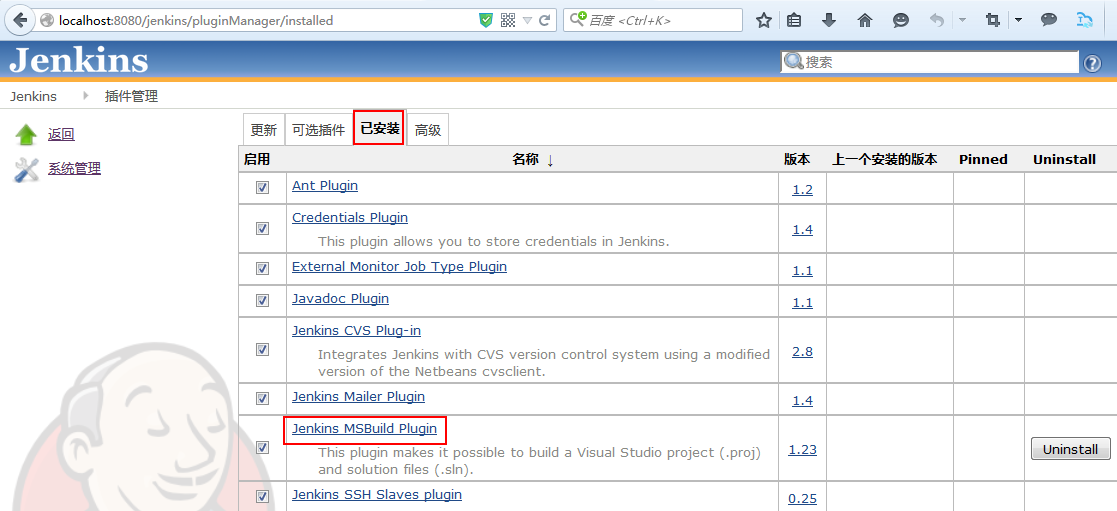Viewport: 1117px width, 511px height.
Task: Click version 0.25 of SSH Slaves plugin
Action: tap(802, 498)
